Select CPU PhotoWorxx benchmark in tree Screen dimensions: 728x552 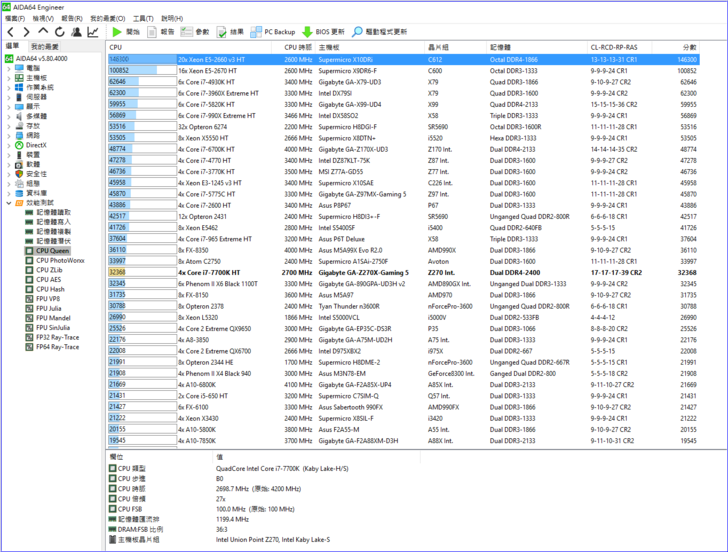[60, 260]
